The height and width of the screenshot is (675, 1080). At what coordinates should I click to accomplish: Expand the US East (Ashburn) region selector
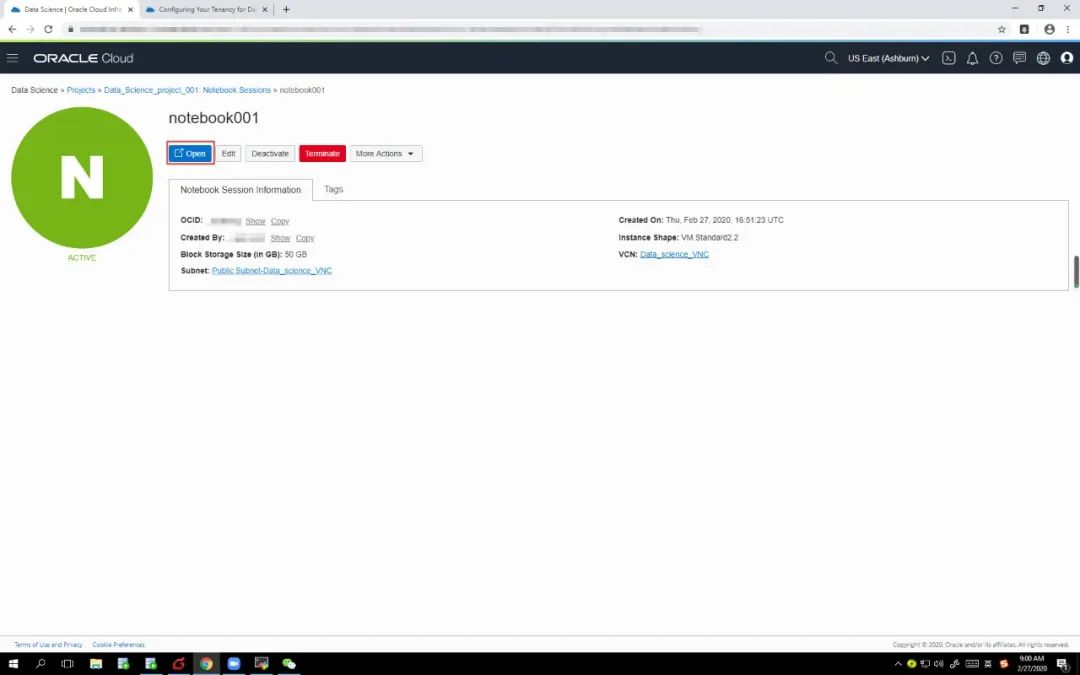[x=888, y=59]
